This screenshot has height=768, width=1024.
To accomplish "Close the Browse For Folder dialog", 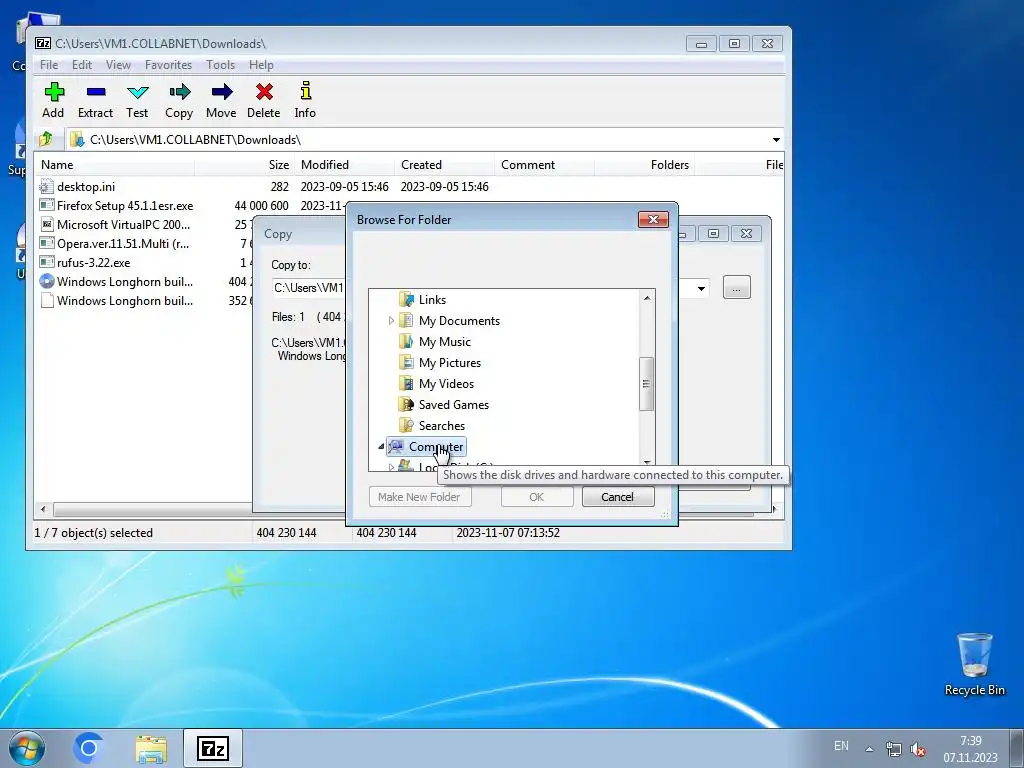I will tap(653, 219).
